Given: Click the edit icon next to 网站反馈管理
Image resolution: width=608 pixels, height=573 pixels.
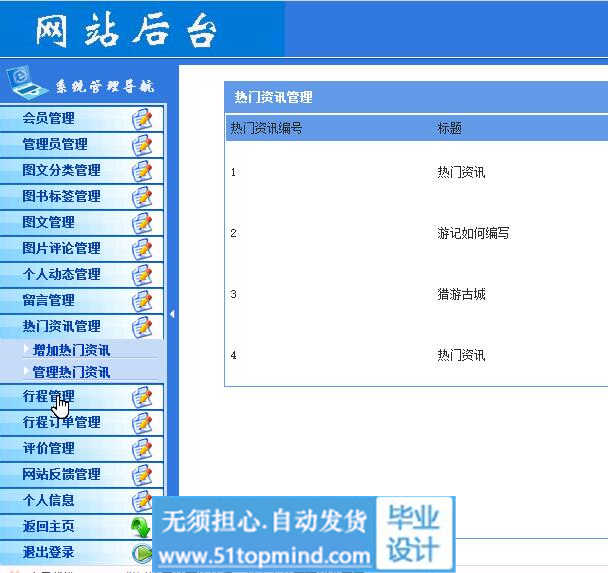Looking at the screenshot, I should pos(142,474).
